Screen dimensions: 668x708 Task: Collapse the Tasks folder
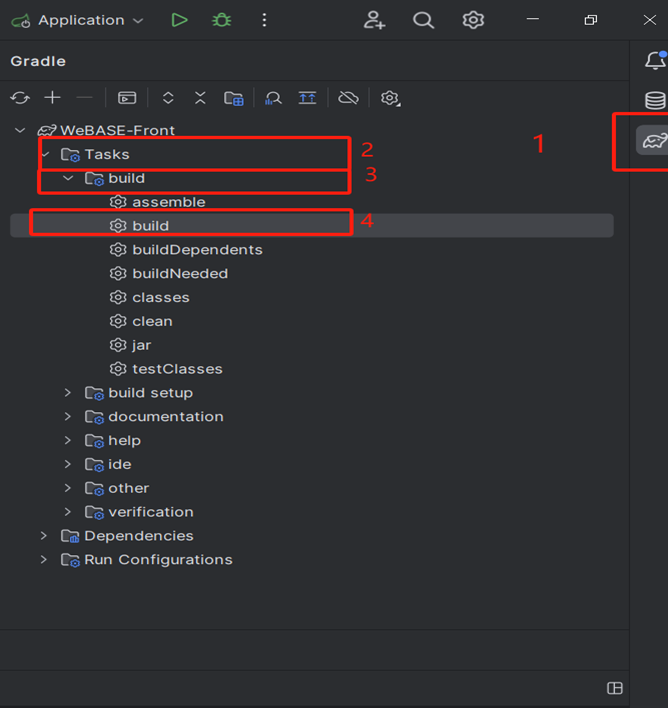(45, 154)
